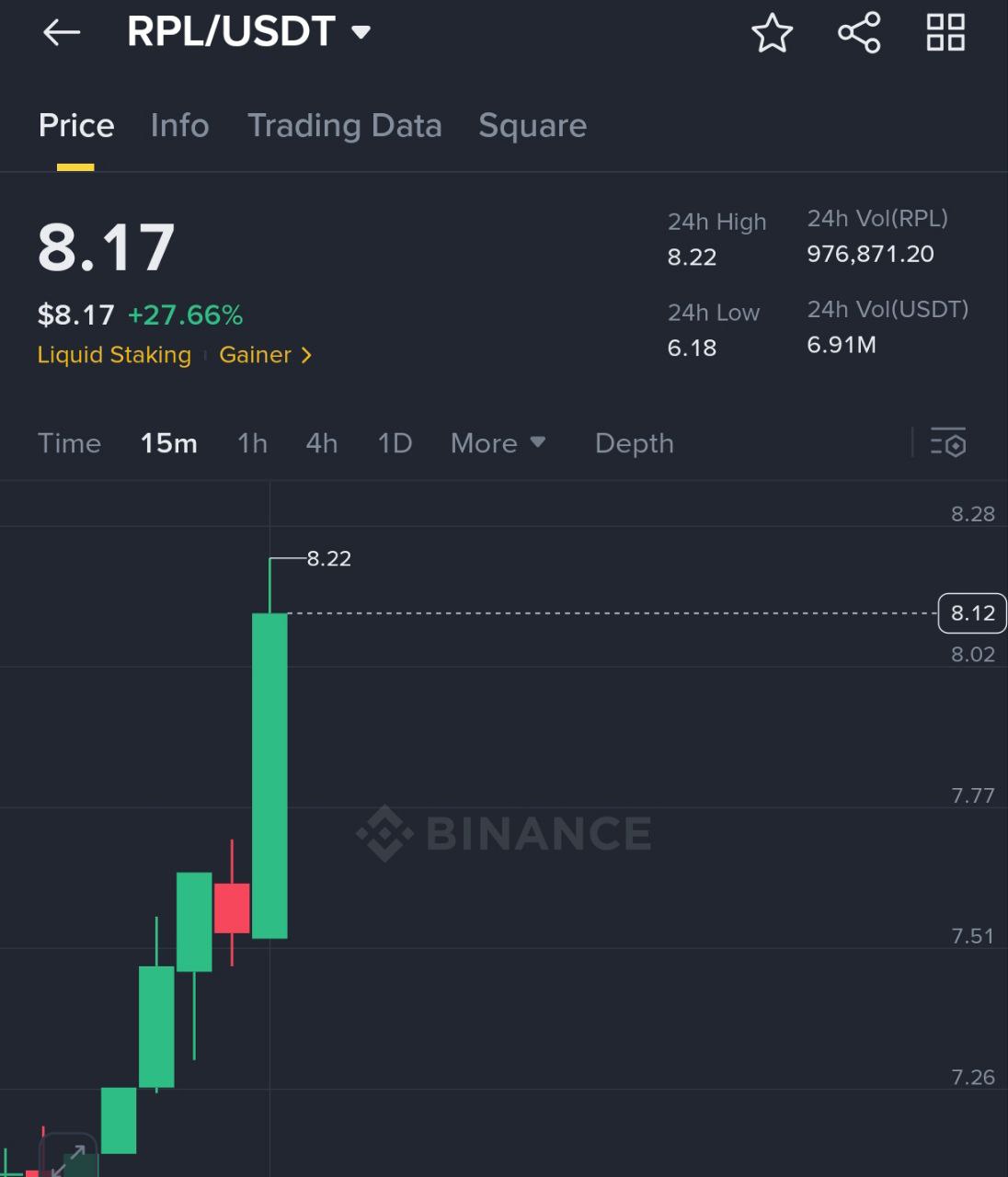The width and height of the screenshot is (1008, 1177).
Task: Tap the +27.66% price change value
Action: coord(185,315)
